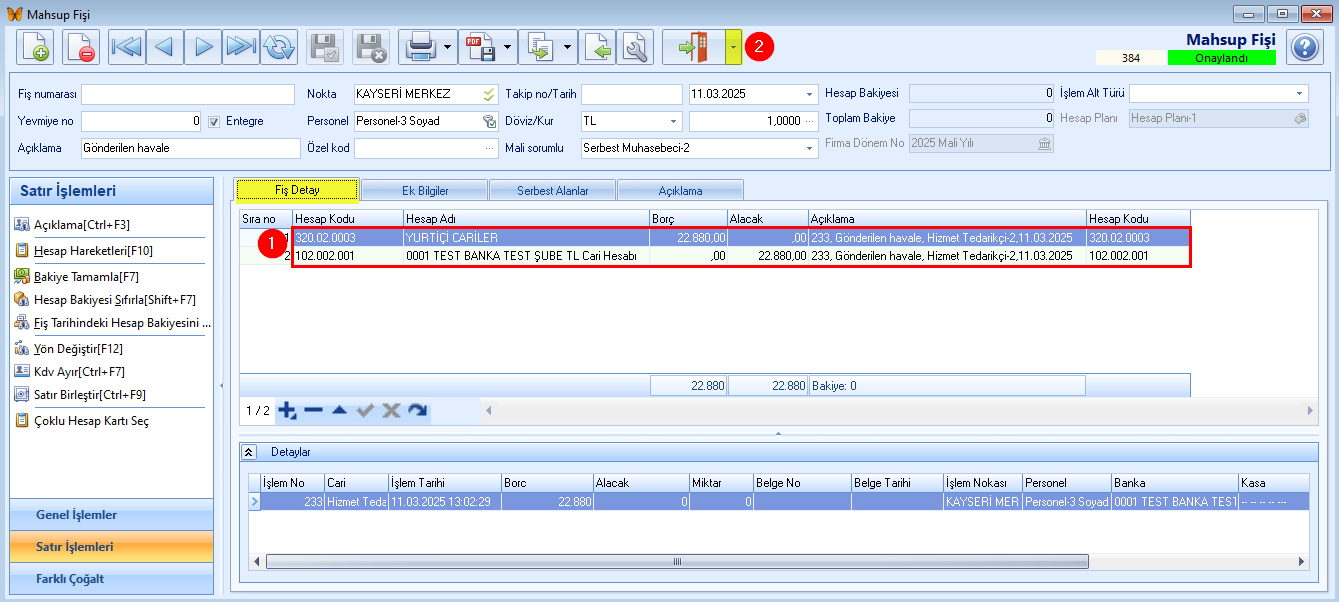Click the minus icon to remove grid row
Image resolution: width=1339 pixels, height=602 pixels.
point(313,410)
